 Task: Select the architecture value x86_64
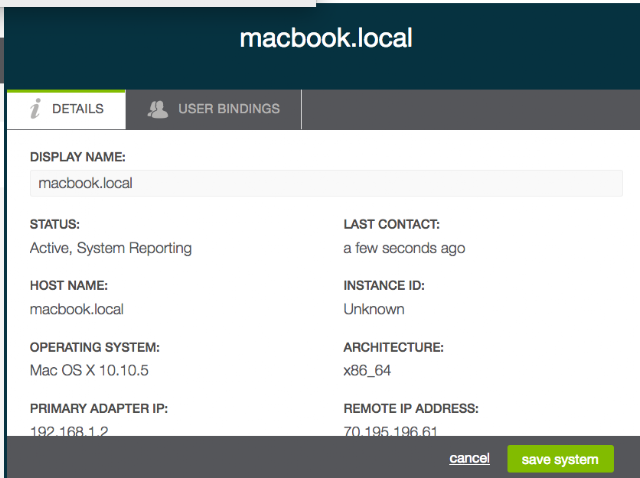pyautogui.click(x=367, y=371)
